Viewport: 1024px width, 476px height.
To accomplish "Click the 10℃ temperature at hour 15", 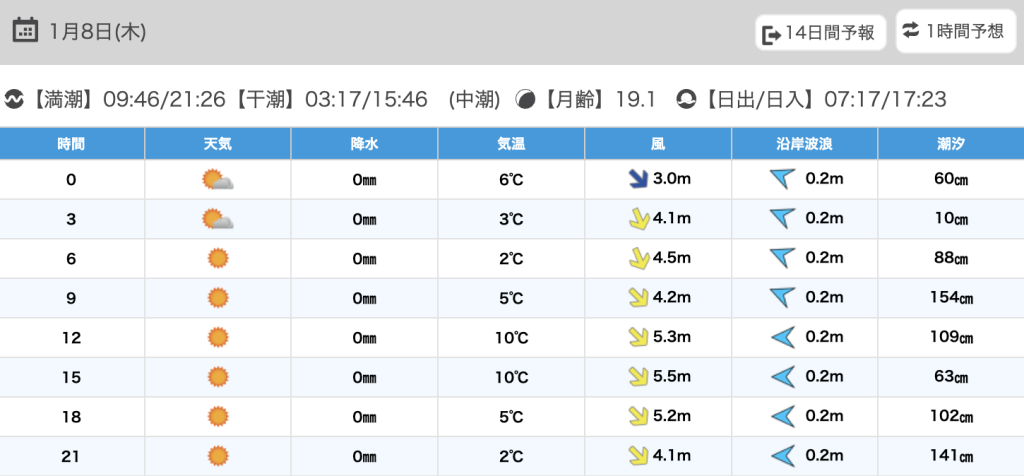I will [511, 377].
